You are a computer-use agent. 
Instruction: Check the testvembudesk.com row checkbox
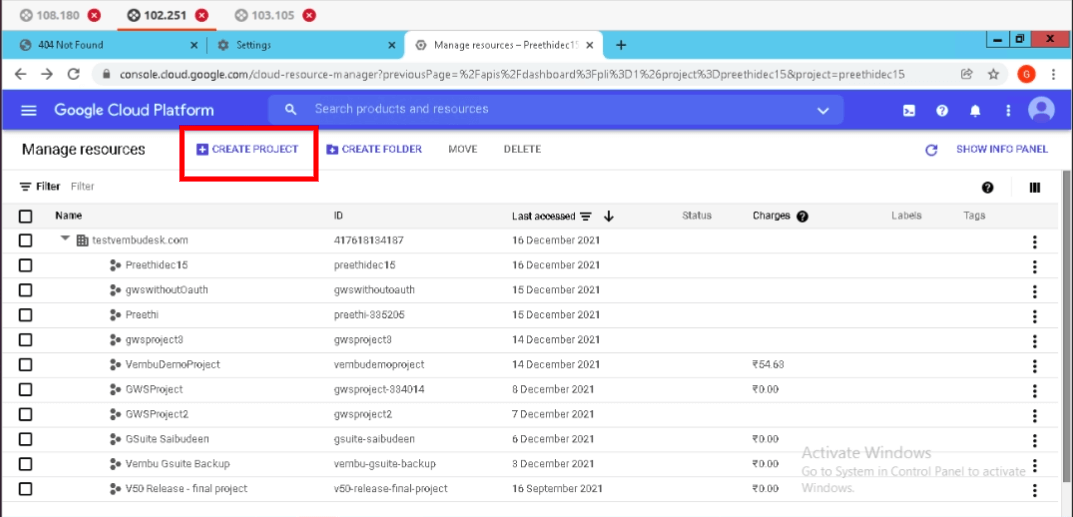click(25, 241)
